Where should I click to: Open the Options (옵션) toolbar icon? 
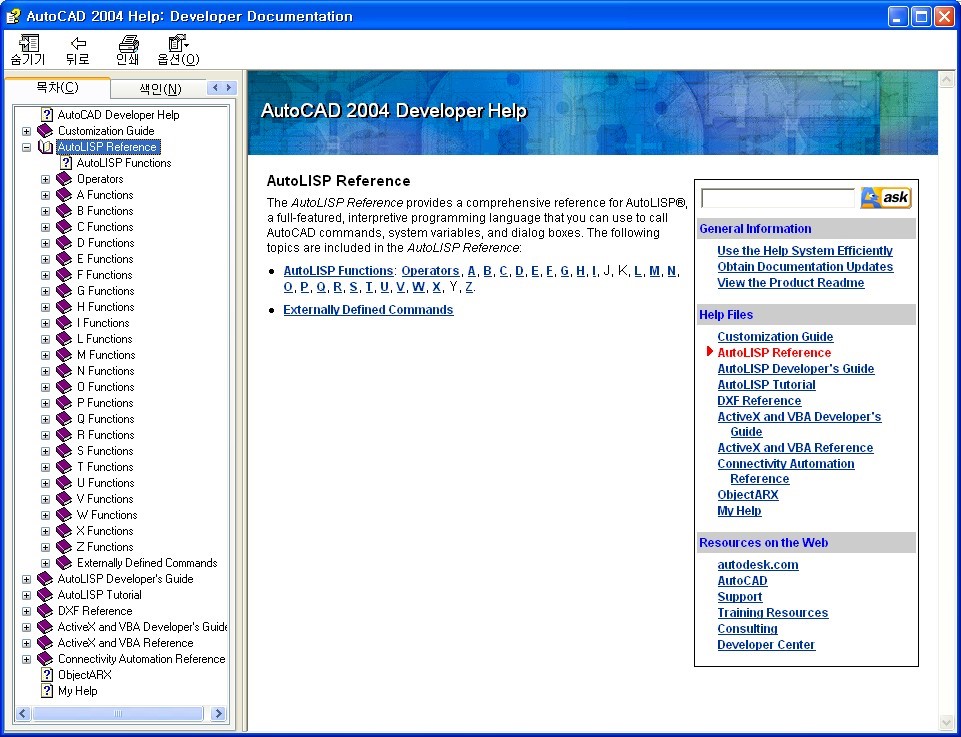point(178,43)
